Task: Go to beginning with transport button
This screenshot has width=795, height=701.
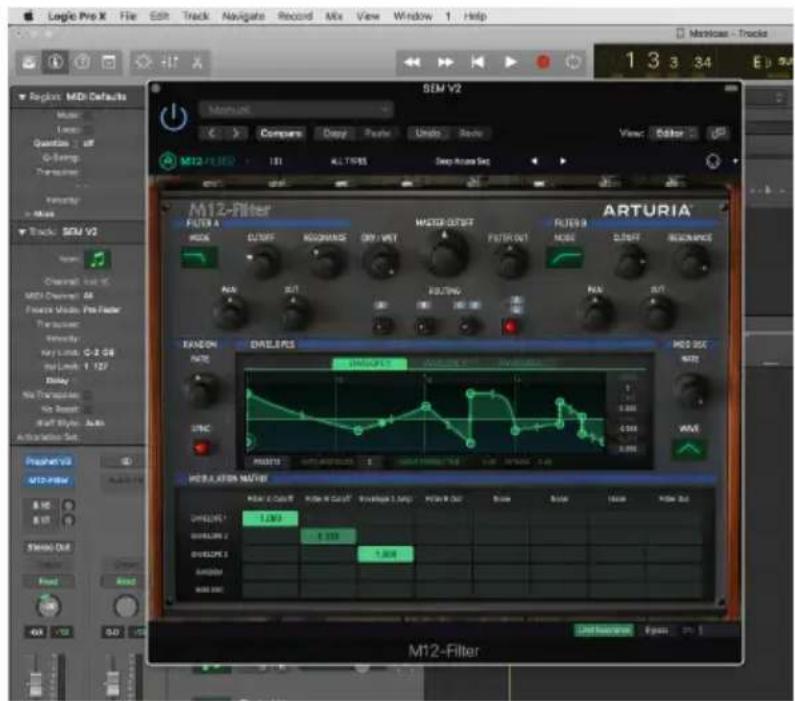Action: pyautogui.click(x=478, y=62)
